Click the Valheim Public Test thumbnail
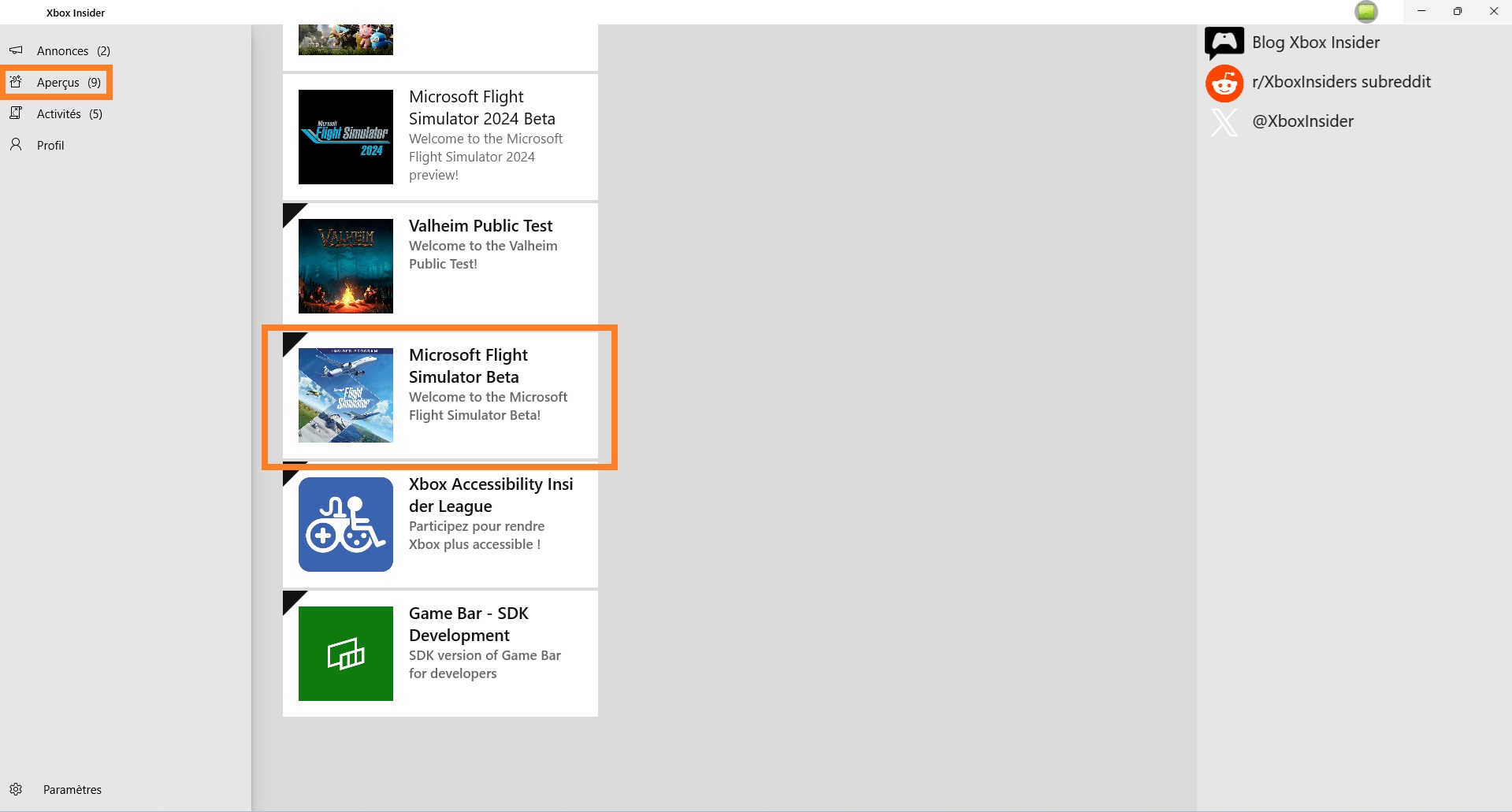The height and width of the screenshot is (812, 1512). pos(346,266)
